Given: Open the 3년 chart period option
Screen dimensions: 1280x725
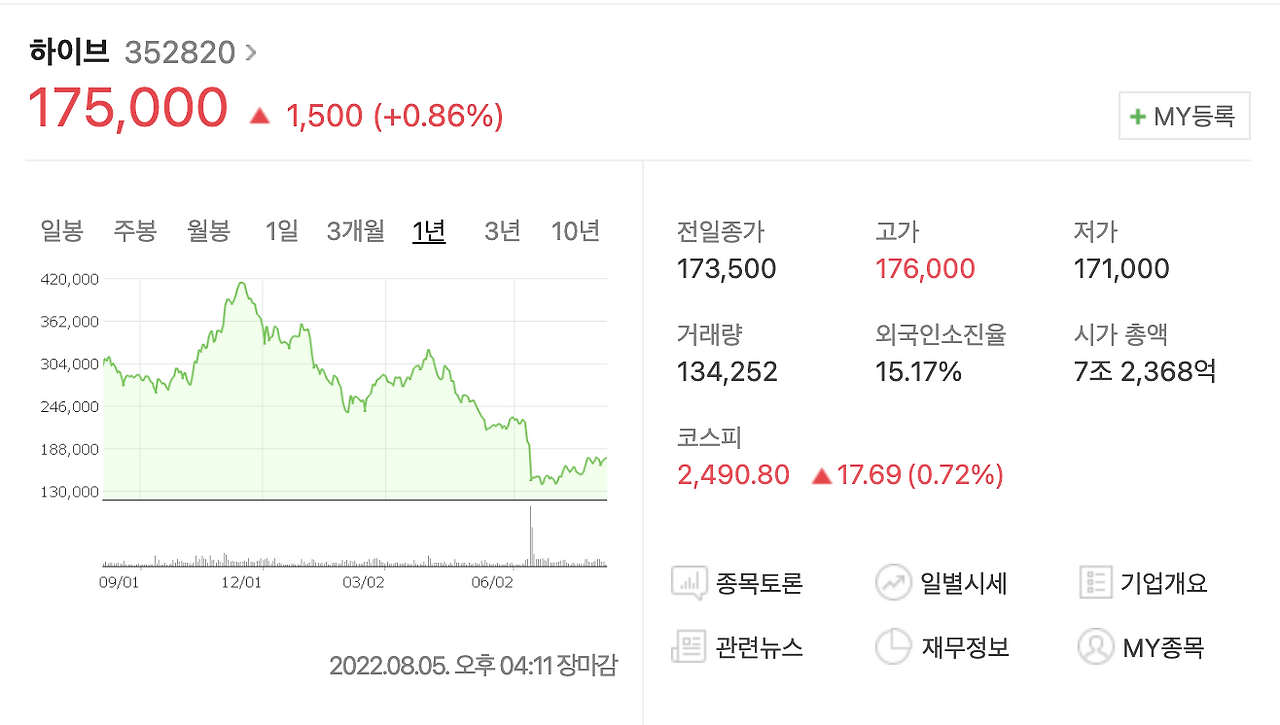Looking at the screenshot, I should [x=501, y=230].
